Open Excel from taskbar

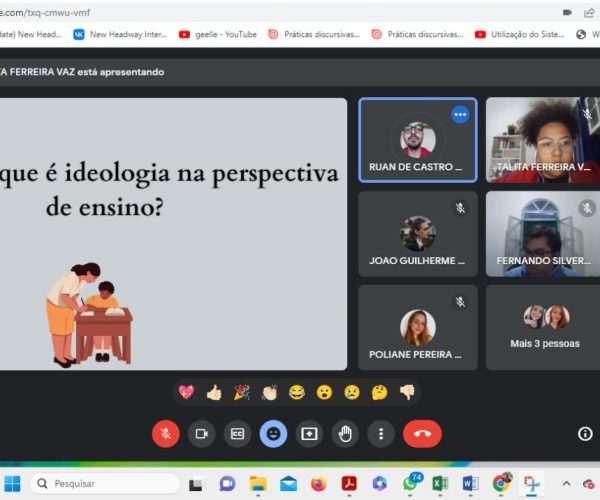point(440,484)
